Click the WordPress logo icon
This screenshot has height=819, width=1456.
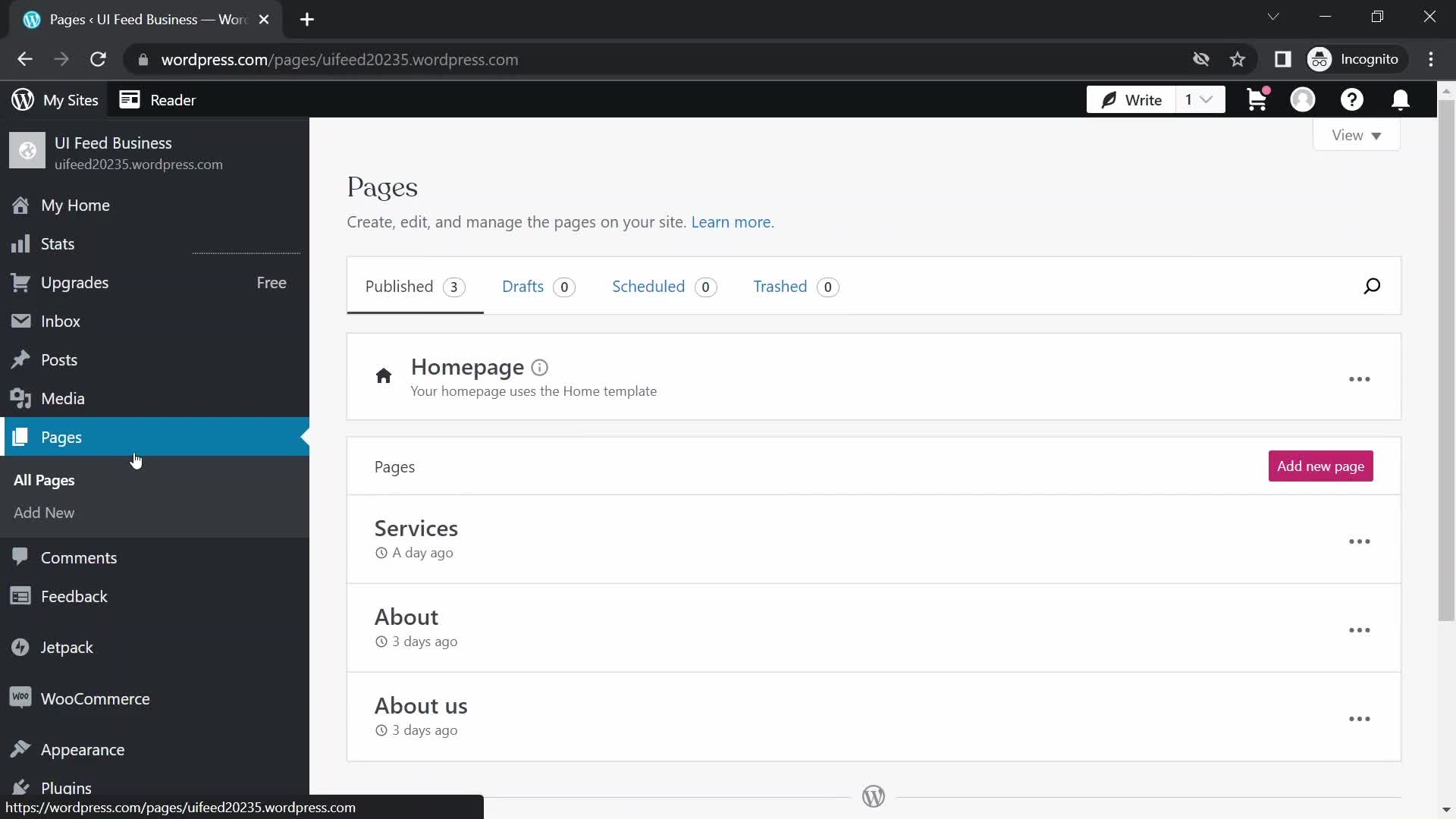21,99
